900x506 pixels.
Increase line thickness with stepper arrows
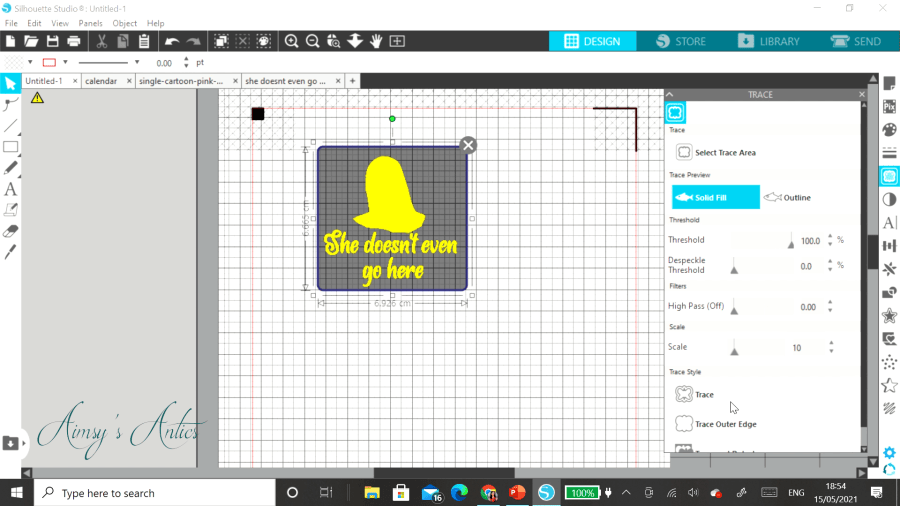[x=186, y=59]
